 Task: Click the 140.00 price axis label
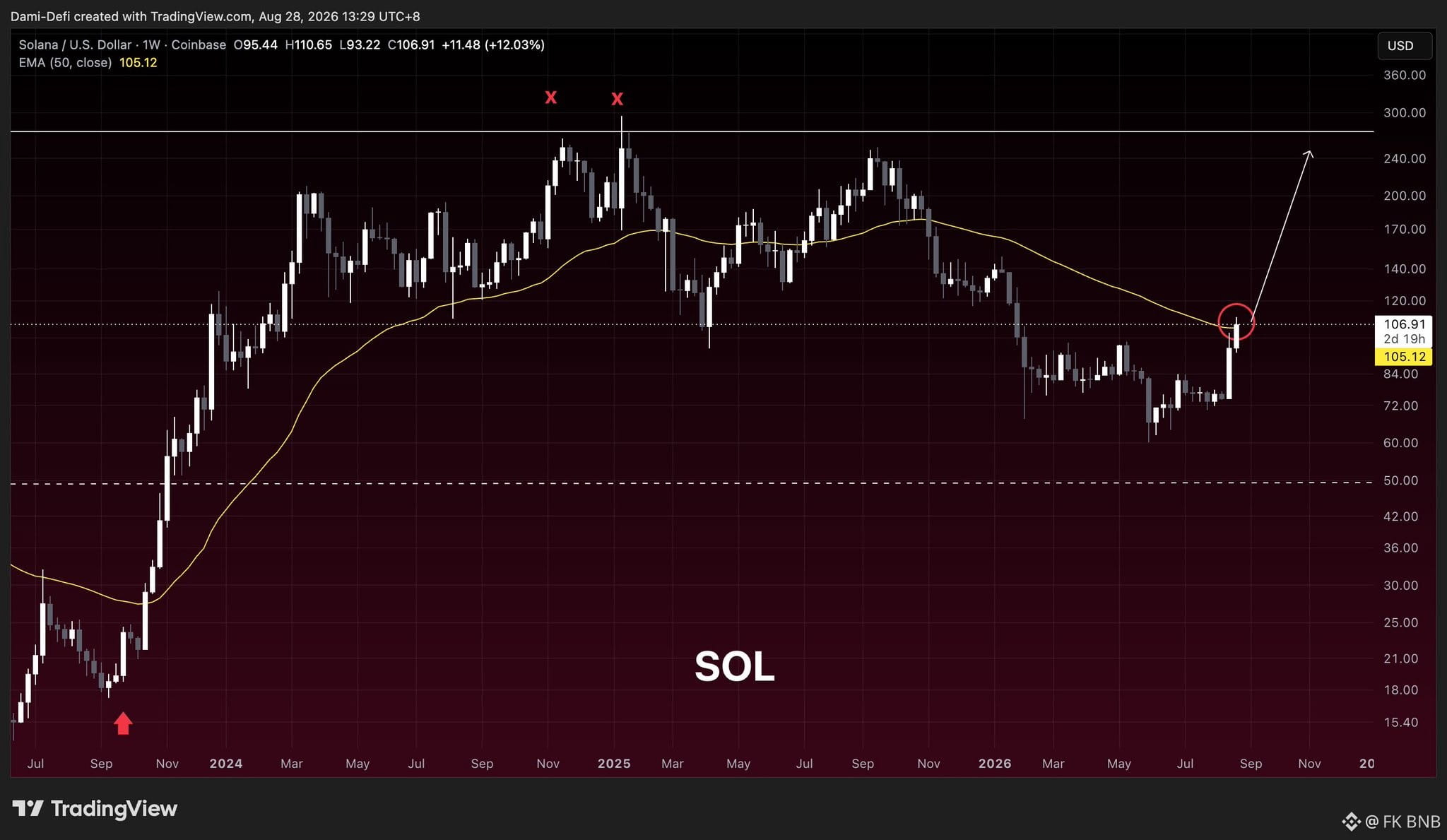point(1405,268)
